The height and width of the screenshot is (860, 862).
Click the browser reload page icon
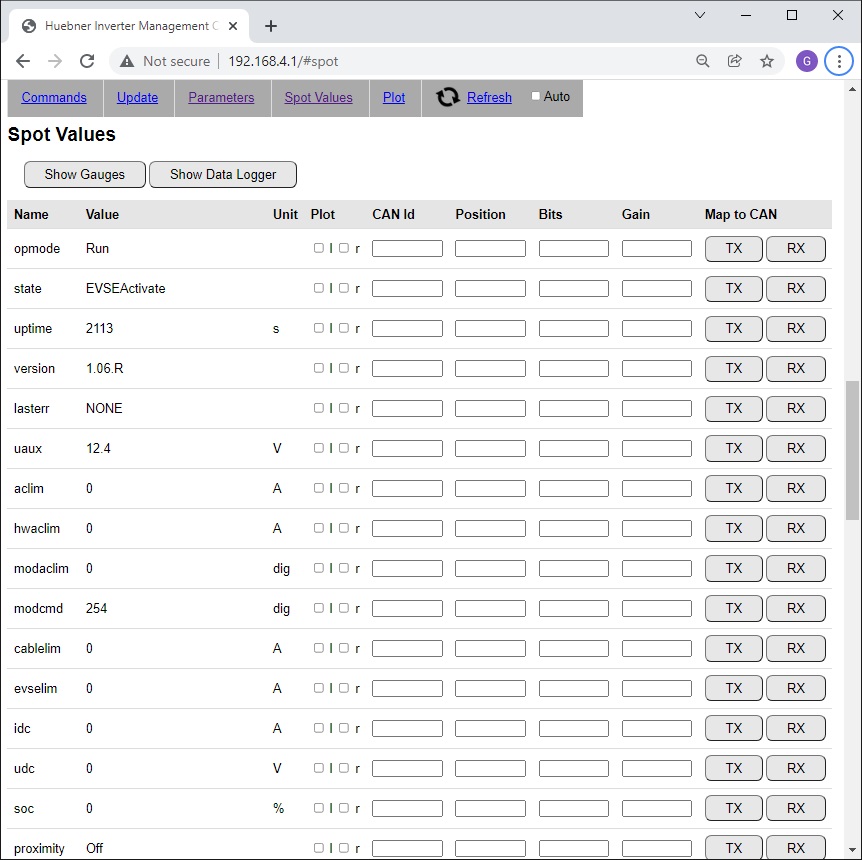[87, 61]
